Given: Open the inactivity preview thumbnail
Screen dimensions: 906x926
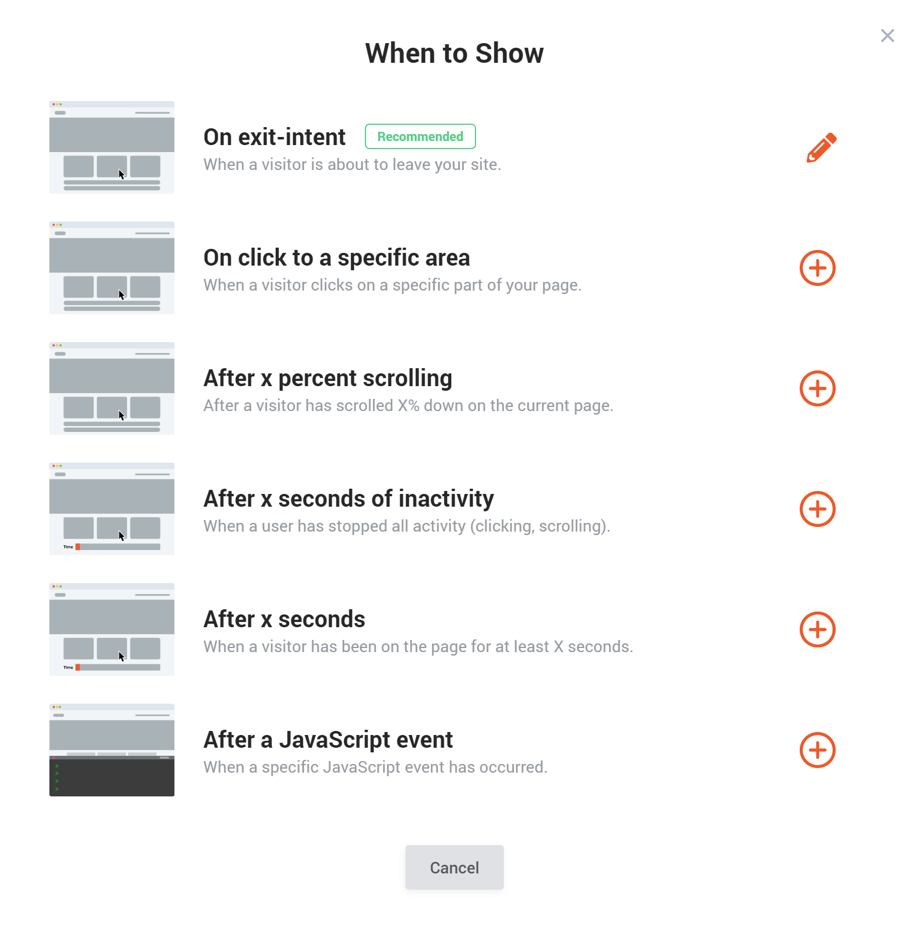Looking at the screenshot, I should pyautogui.click(x=111, y=508).
